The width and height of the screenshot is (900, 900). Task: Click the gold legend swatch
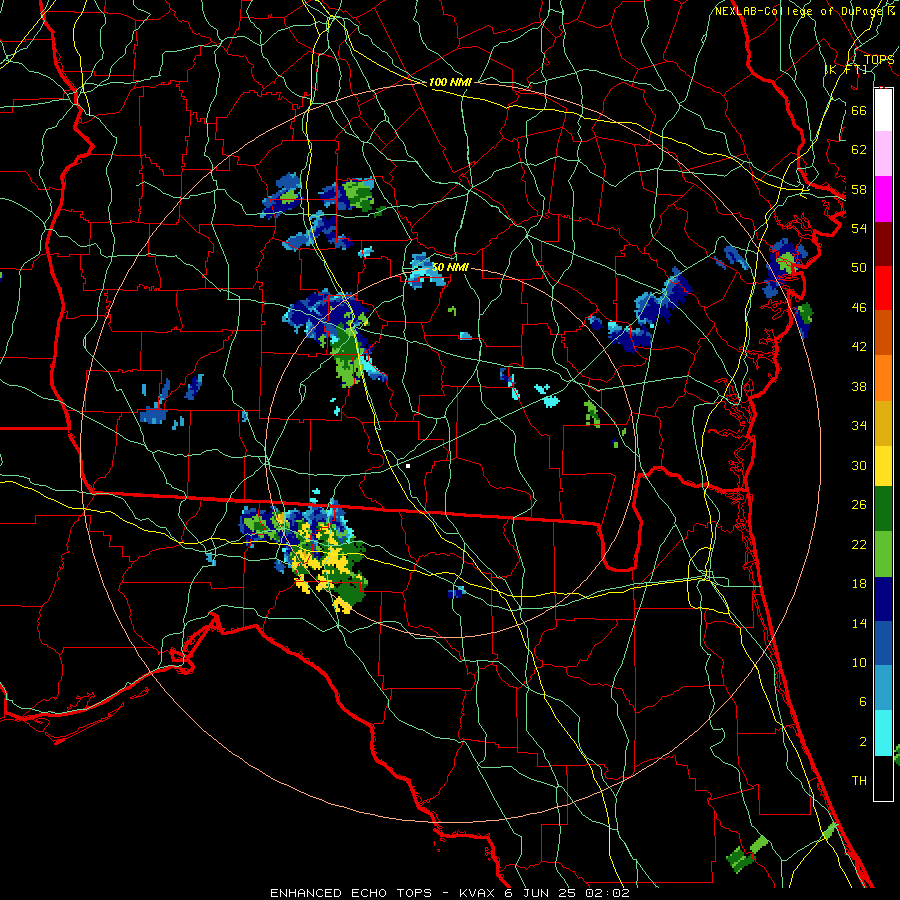click(x=883, y=423)
